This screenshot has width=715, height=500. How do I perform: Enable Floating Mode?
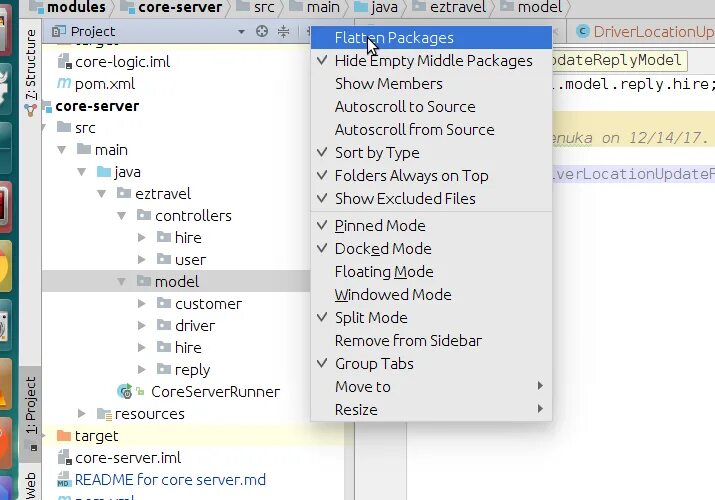(431, 272)
